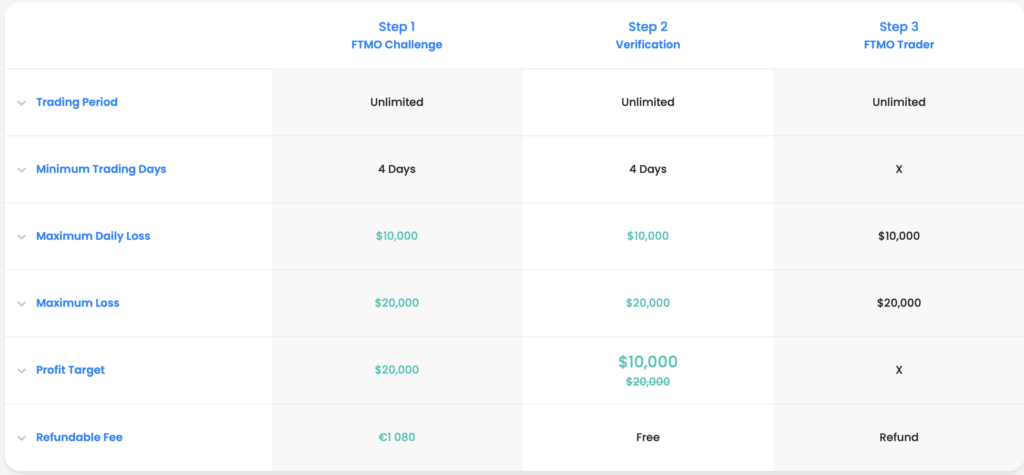1024x475 pixels.
Task: Expand the Refundable Fee row chevron
Action: pos(22,438)
